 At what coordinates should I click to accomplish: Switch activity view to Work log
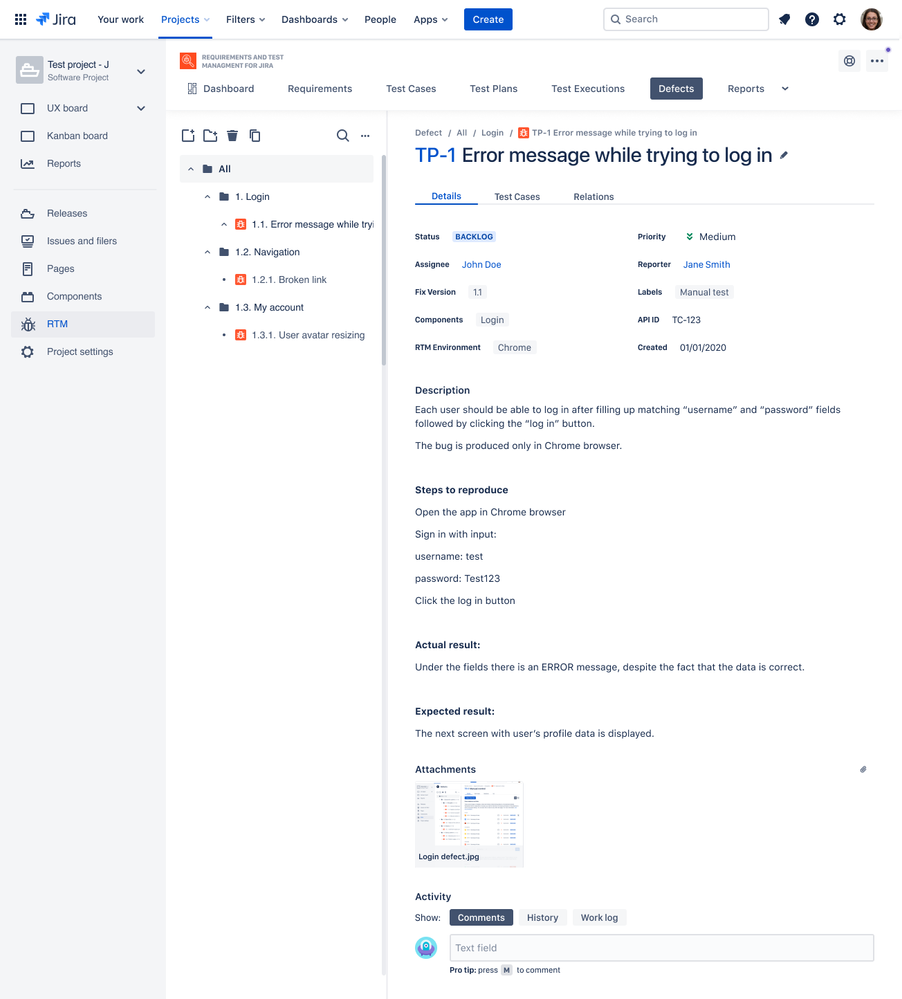pyautogui.click(x=599, y=917)
